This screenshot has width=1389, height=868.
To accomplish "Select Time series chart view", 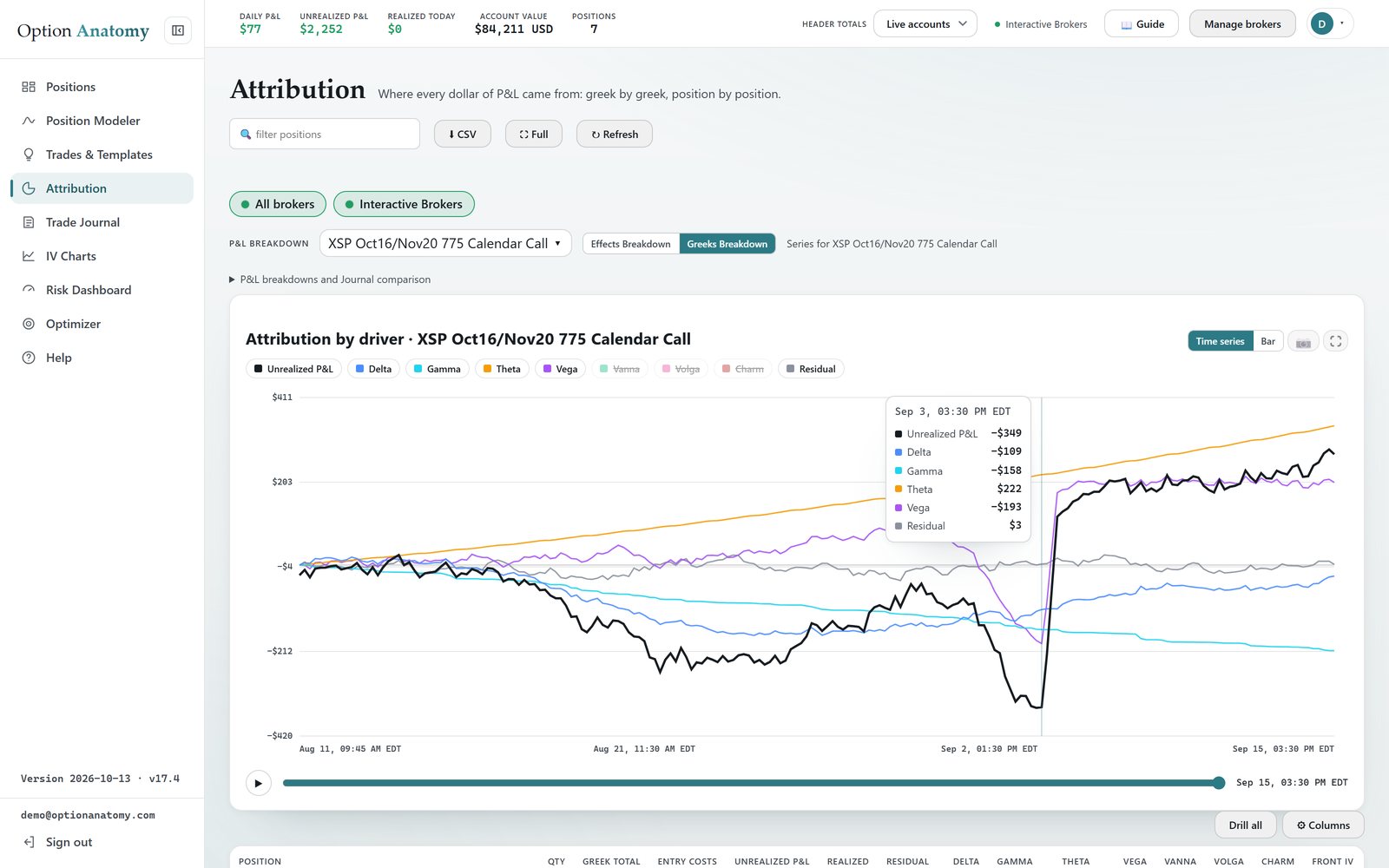I will pyautogui.click(x=1221, y=341).
